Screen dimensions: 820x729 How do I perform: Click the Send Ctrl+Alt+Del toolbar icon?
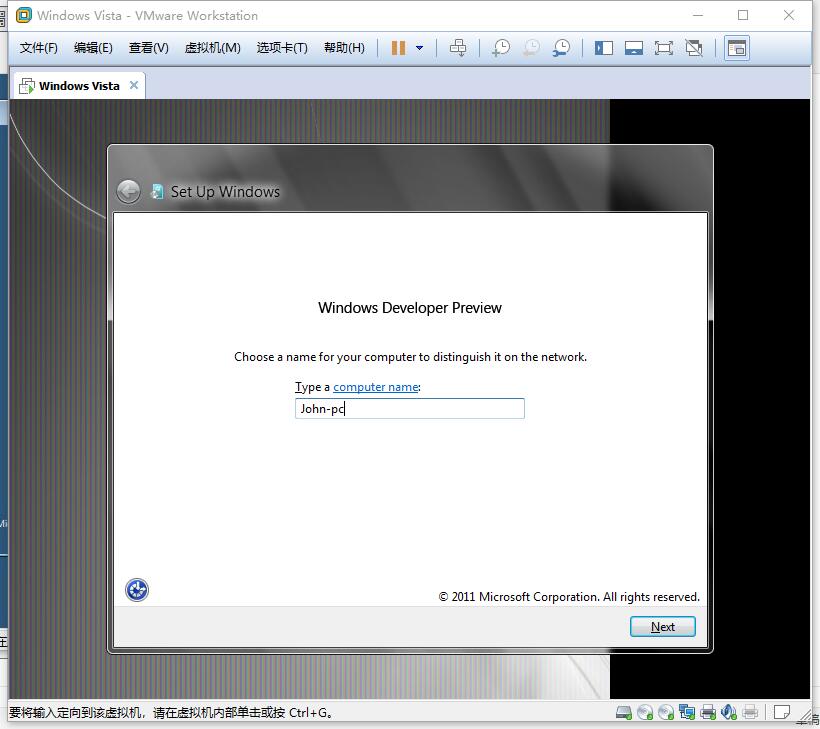(x=458, y=48)
